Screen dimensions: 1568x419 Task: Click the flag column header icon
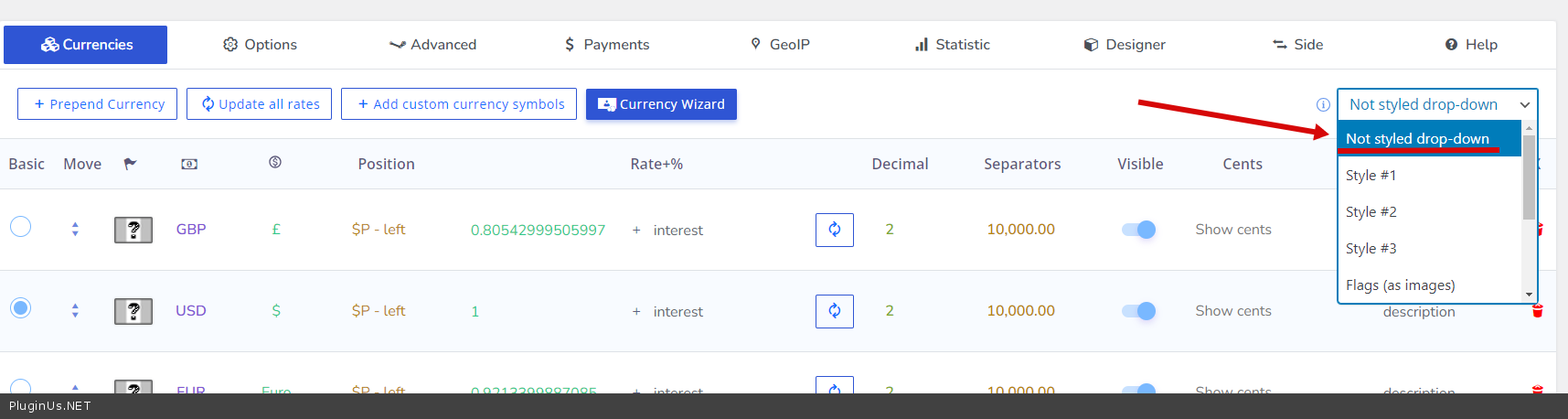pos(130,164)
